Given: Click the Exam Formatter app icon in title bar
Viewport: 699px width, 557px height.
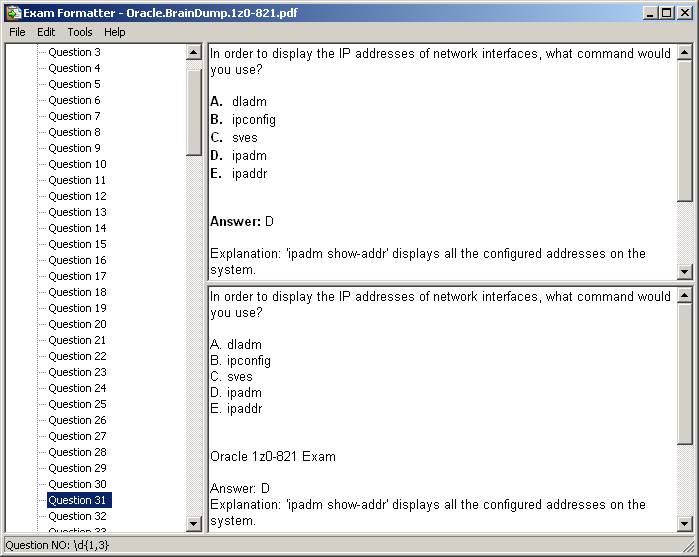Looking at the screenshot, I should click(x=13, y=13).
